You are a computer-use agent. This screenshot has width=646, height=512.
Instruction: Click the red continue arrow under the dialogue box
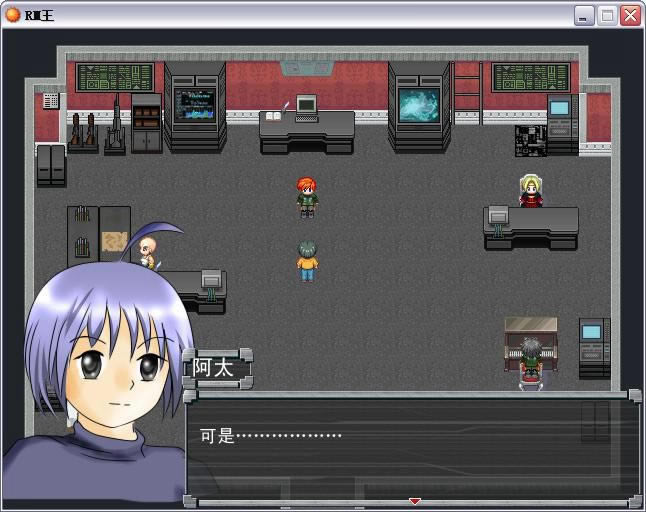tap(415, 500)
